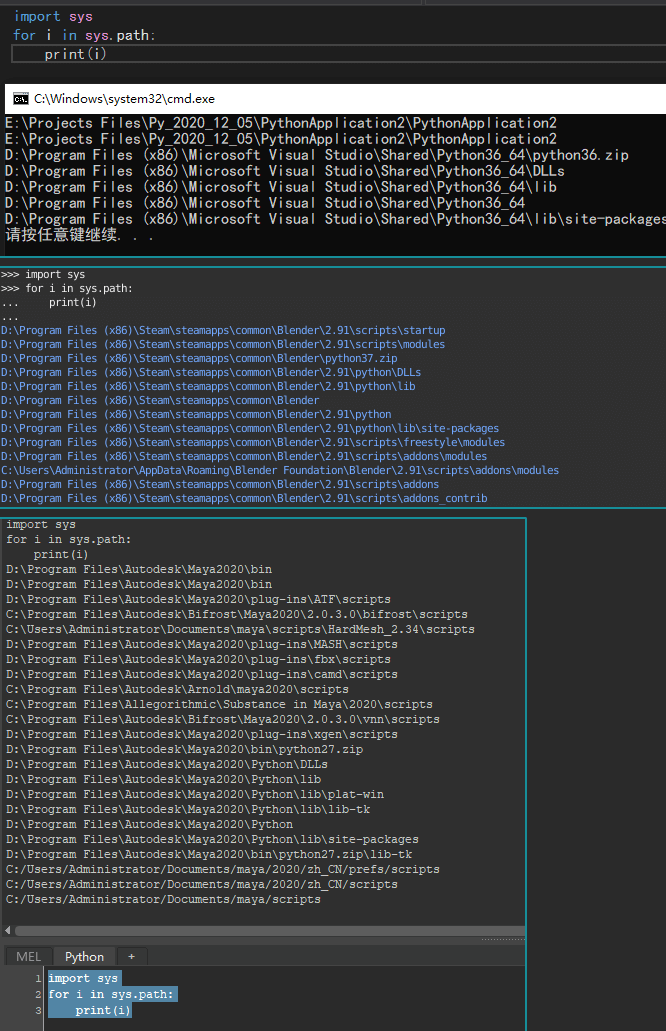Click 'import sys' in the top code editor

(x=53, y=16)
